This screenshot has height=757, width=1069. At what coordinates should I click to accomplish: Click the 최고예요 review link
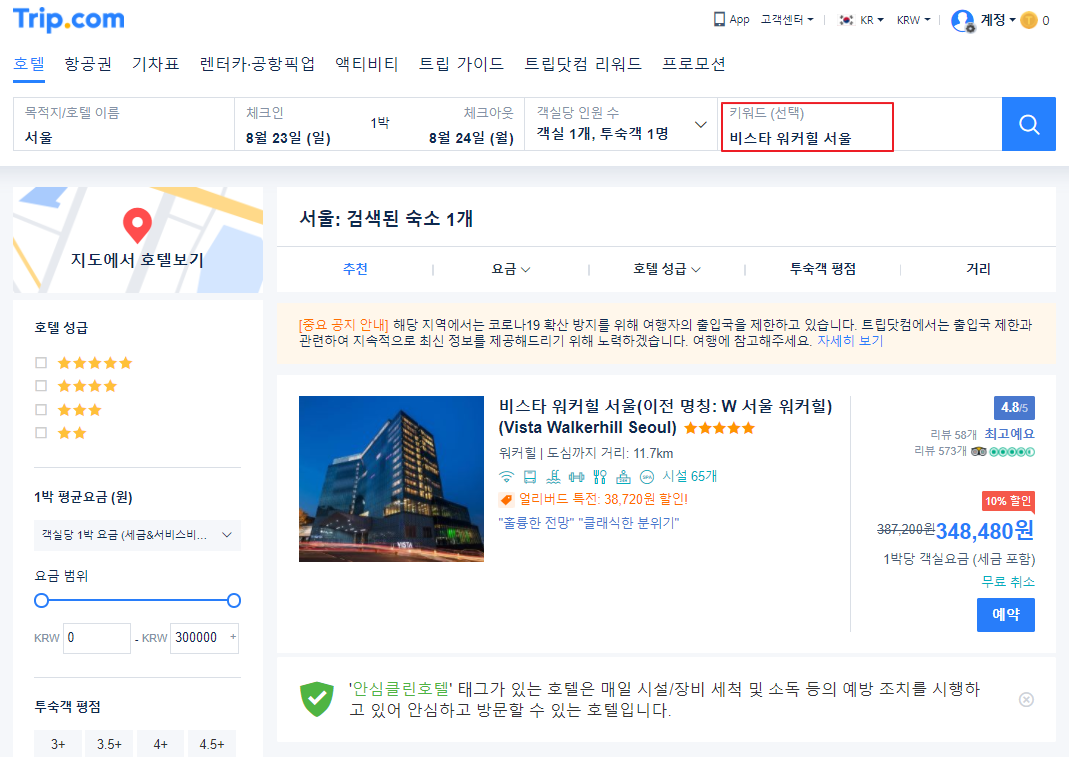[1010, 434]
